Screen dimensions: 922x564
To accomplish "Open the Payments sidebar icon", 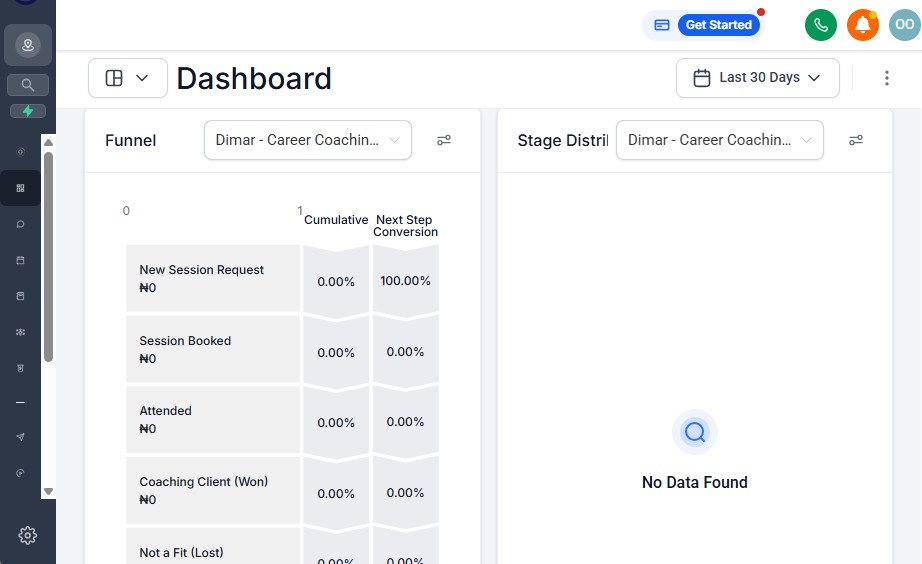I will (21, 368).
